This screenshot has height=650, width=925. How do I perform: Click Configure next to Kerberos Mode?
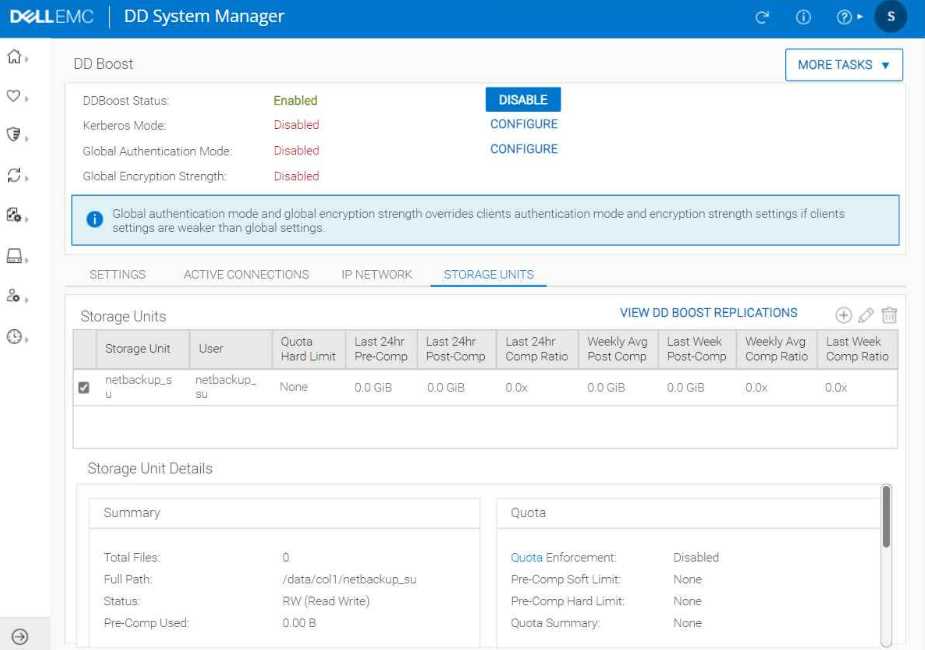click(523, 124)
